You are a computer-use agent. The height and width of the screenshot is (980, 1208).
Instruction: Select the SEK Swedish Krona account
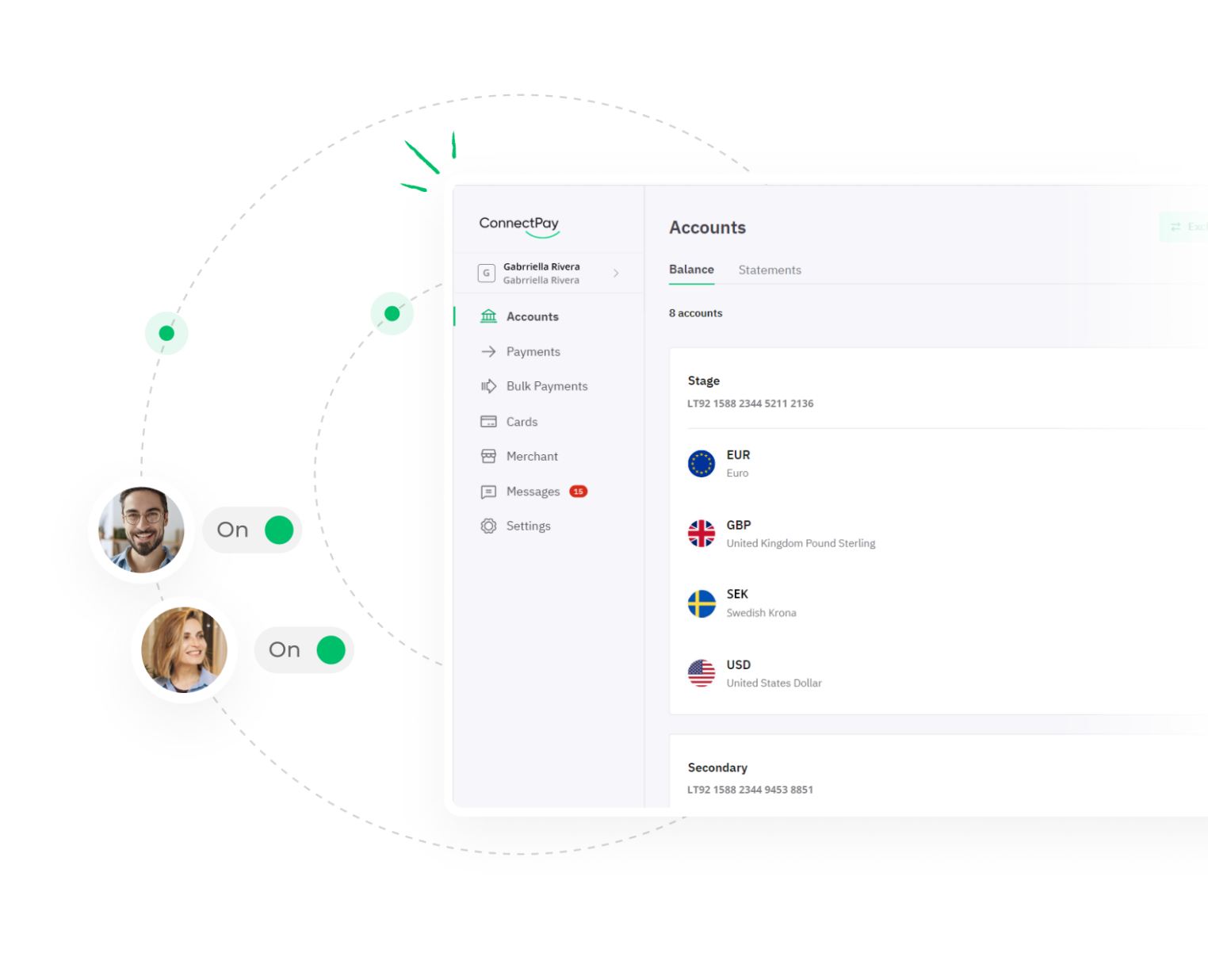coord(760,603)
